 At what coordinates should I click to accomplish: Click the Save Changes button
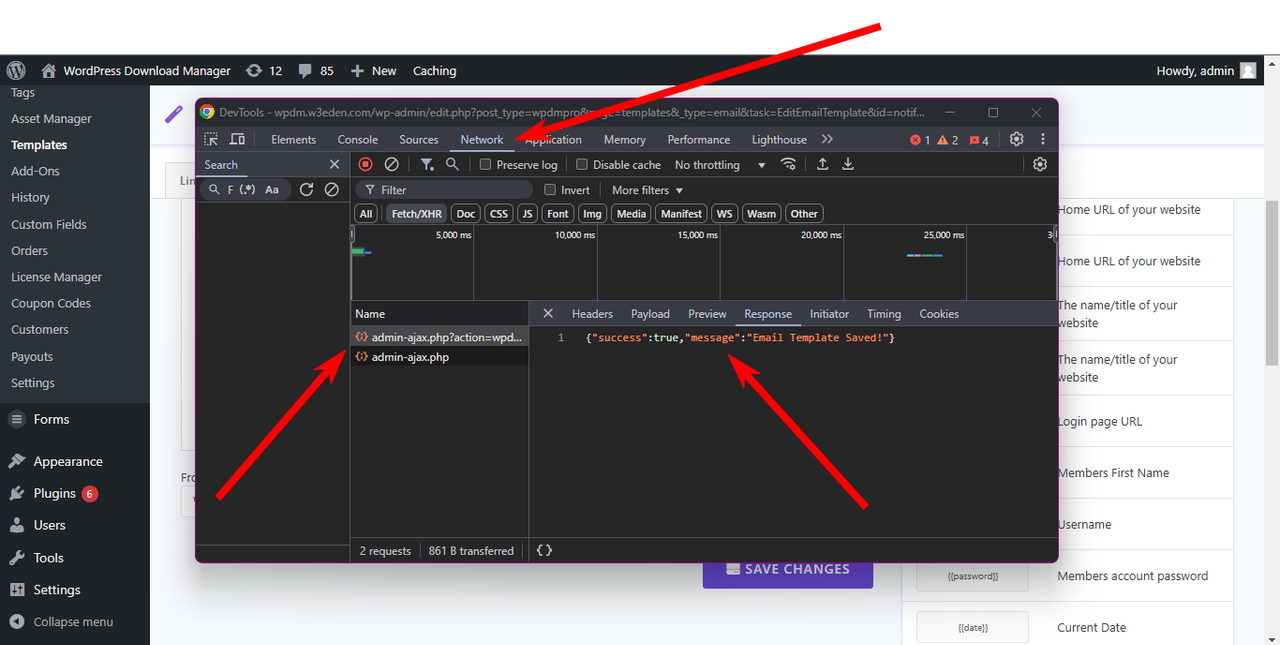[x=788, y=569]
